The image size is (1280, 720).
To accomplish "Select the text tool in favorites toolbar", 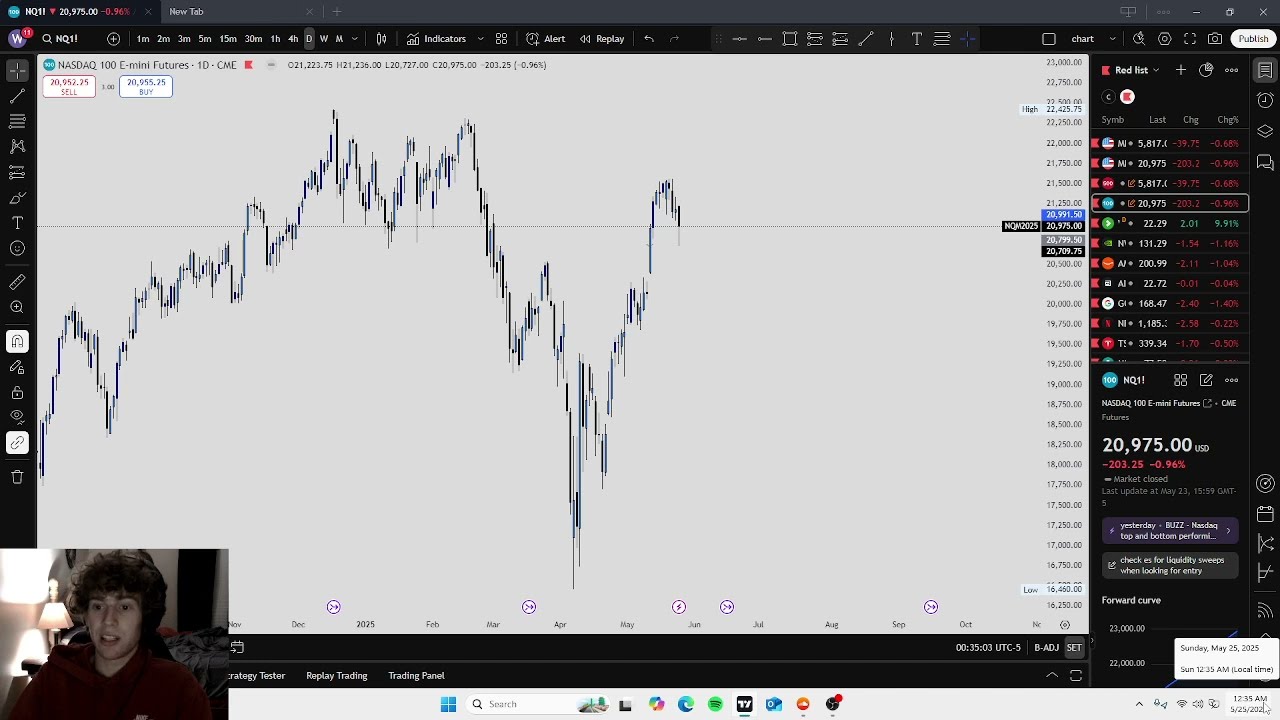I will (x=916, y=39).
